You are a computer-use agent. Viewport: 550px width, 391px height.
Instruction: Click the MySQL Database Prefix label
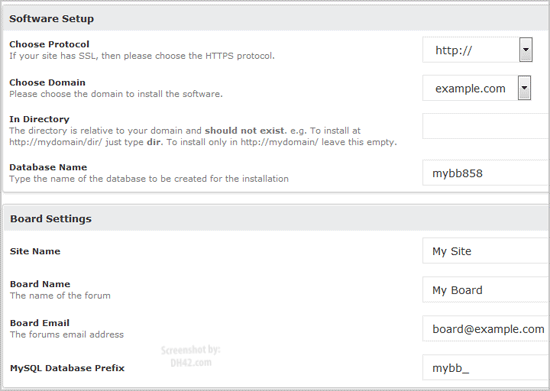click(67, 368)
